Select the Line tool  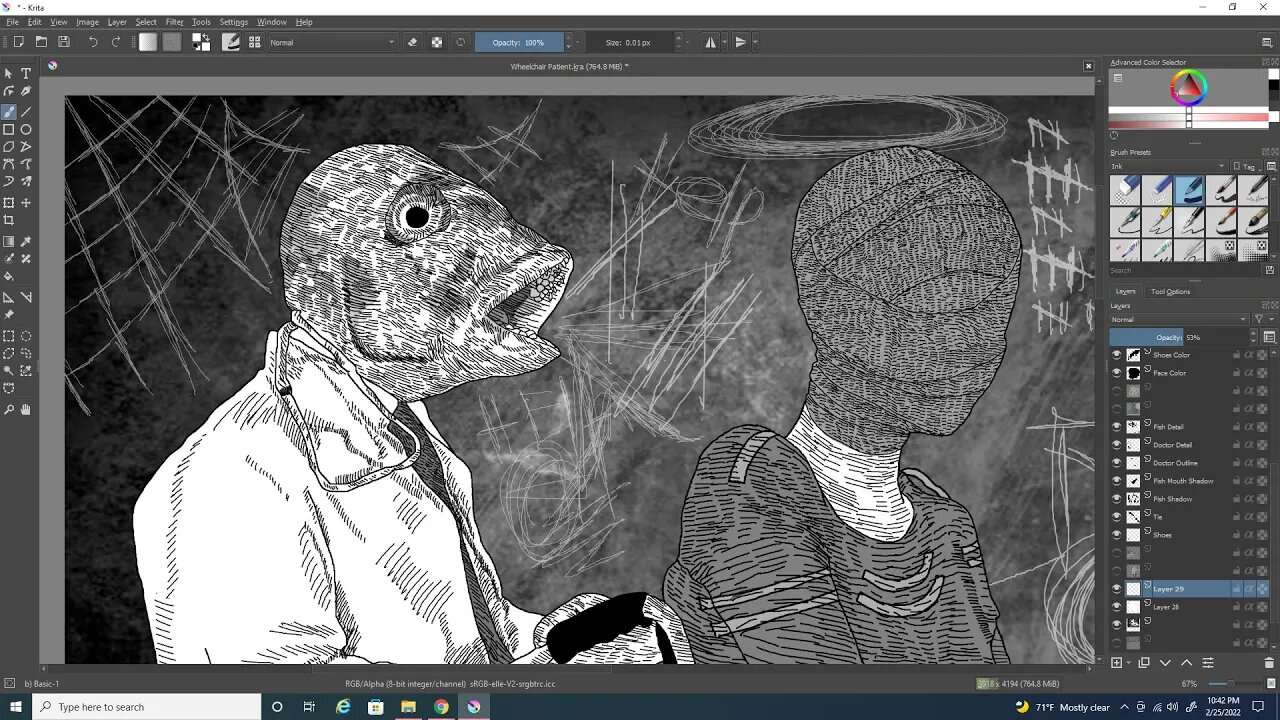[x=26, y=111]
